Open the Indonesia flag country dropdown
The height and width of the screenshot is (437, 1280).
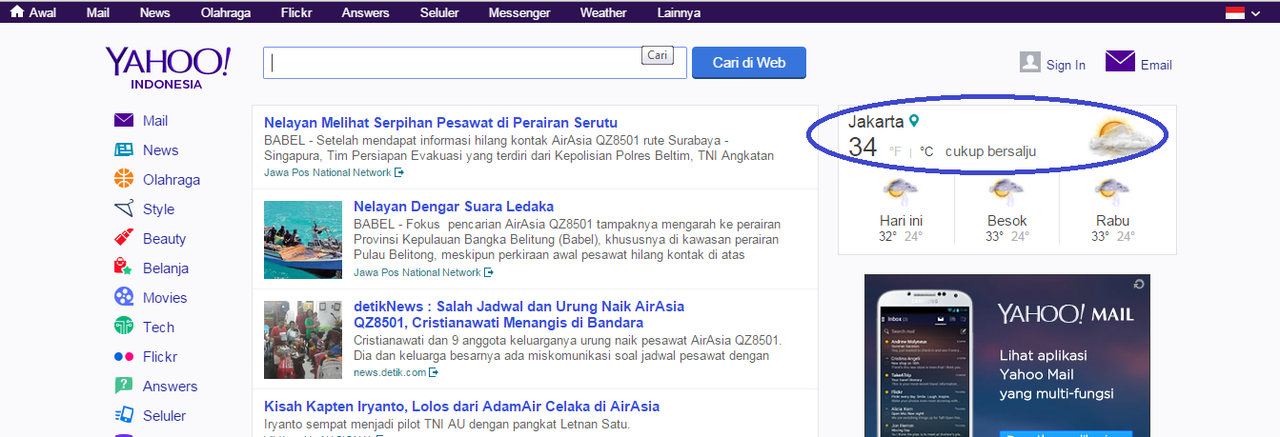point(1242,13)
